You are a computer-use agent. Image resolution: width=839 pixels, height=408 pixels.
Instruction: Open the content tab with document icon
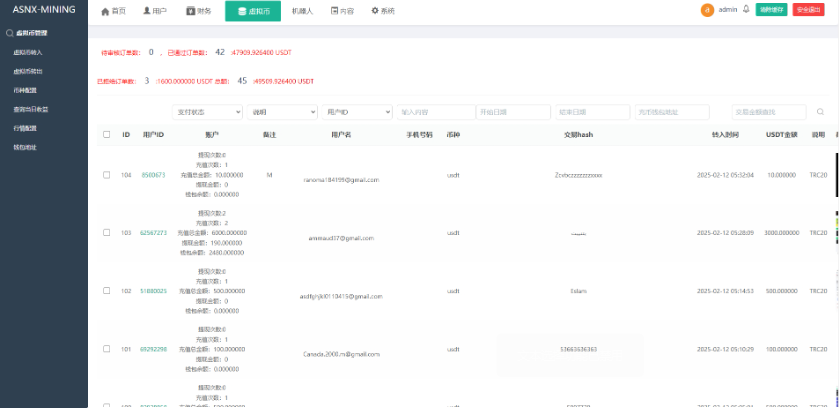point(342,11)
